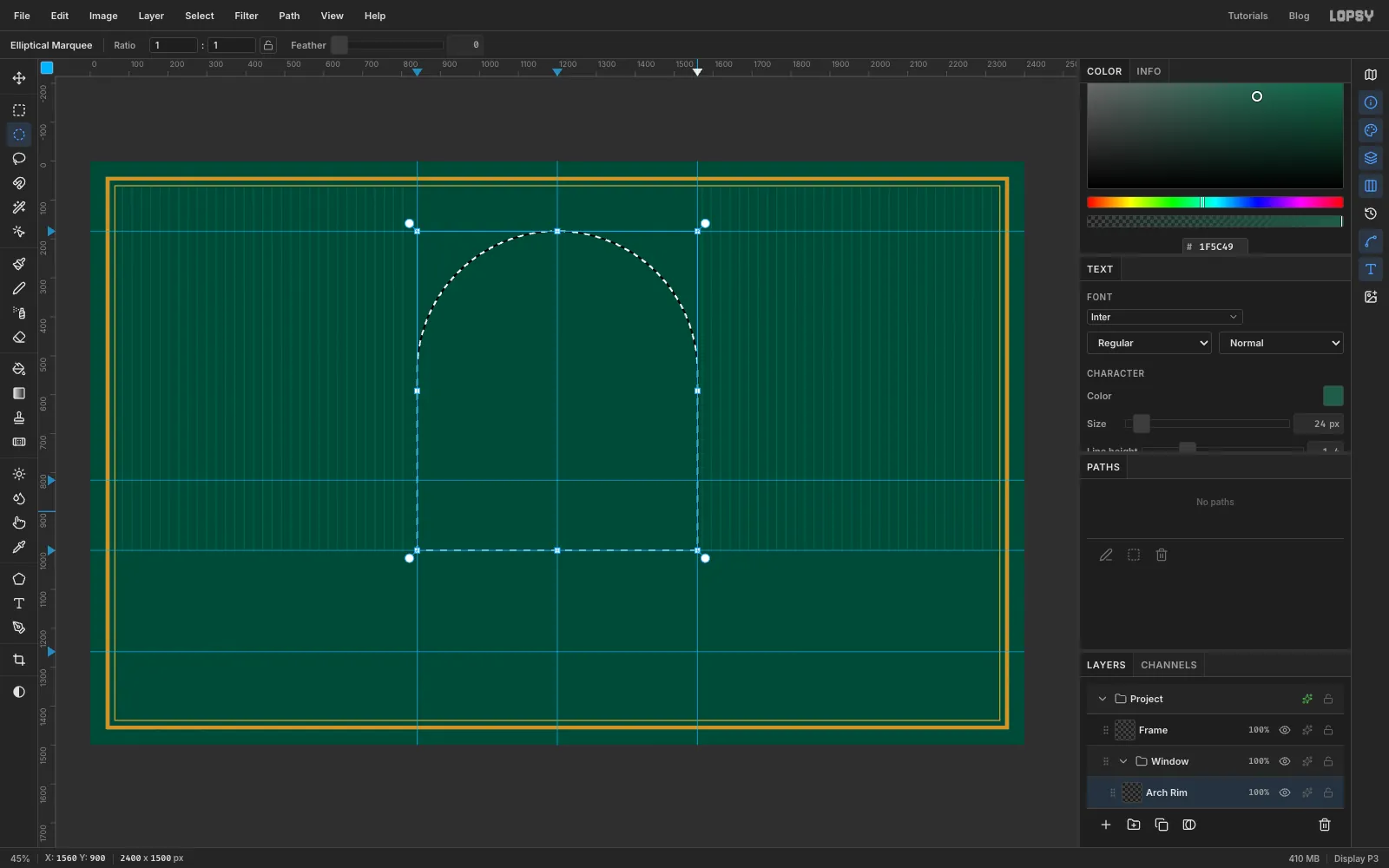Hide the Frame layer
This screenshot has width=1389, height=868.
coord(1285,730)
